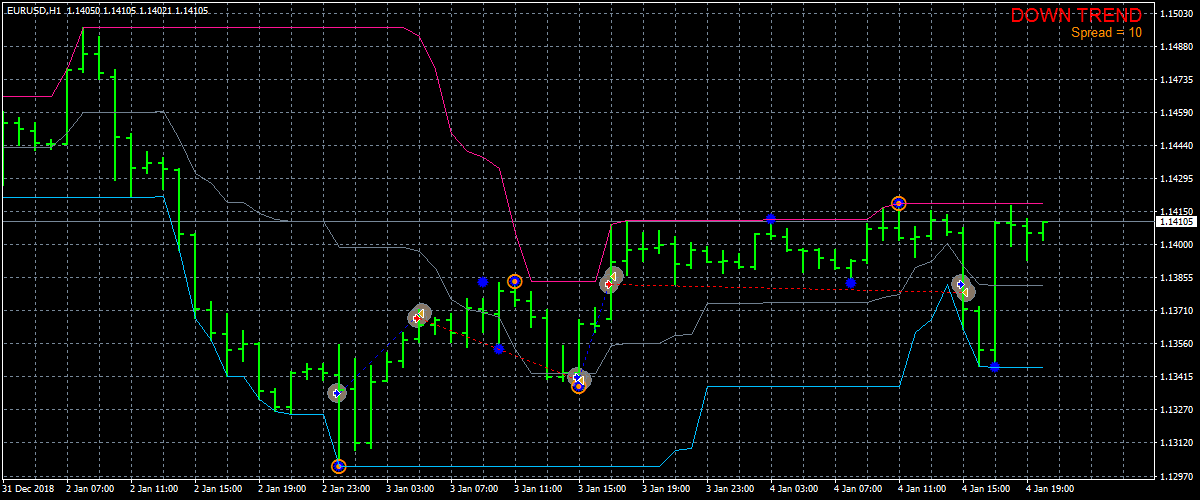Click the 1.12970 price axis label
Viewport: 1200px width, 500px height.
[x=1175, y=476]
